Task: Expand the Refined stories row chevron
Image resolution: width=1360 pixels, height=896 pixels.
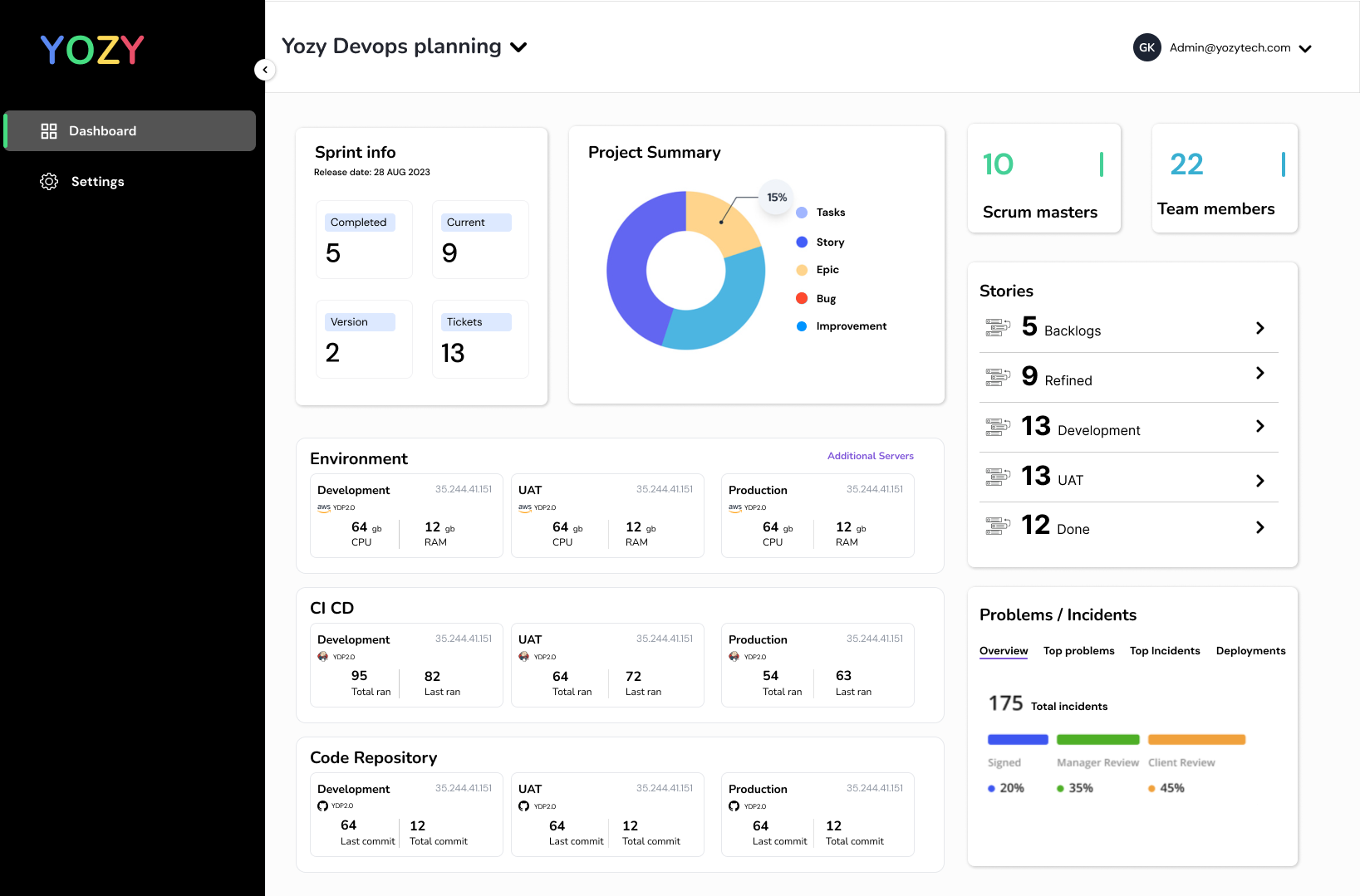Action: click(1259, 374)
